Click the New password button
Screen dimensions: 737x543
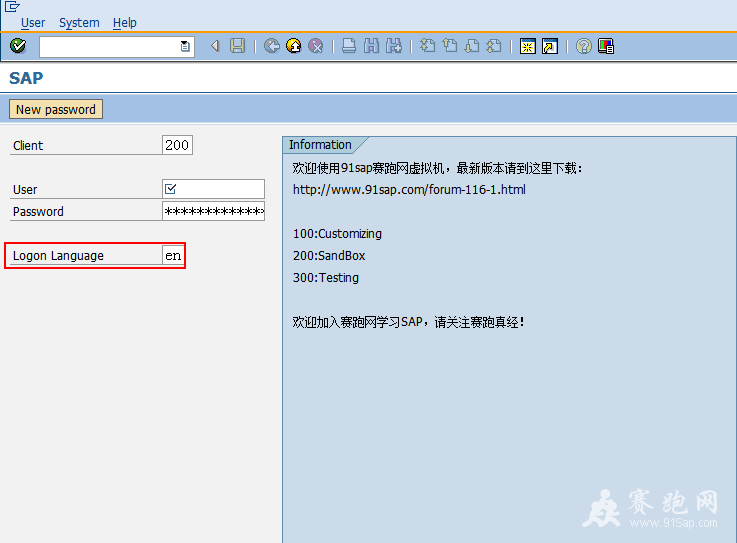(x=56, y=110)
